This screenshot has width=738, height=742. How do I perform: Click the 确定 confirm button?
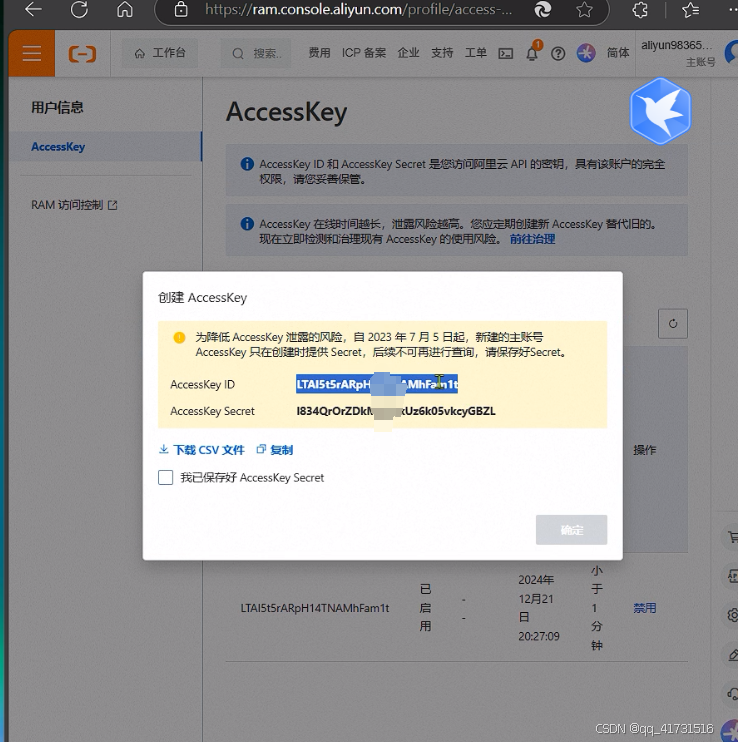point(571,530)
